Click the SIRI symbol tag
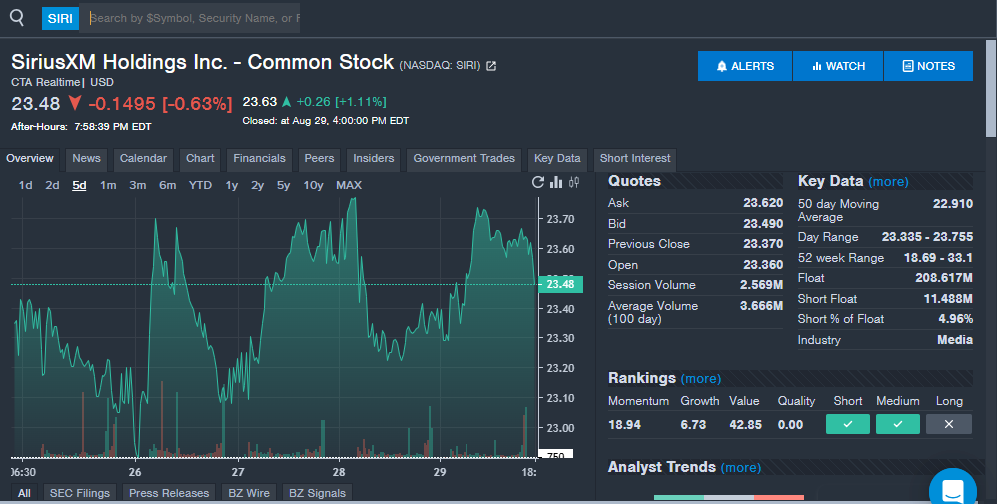The width and height of the screenshot is (997, 504). [x=60, y=18]
